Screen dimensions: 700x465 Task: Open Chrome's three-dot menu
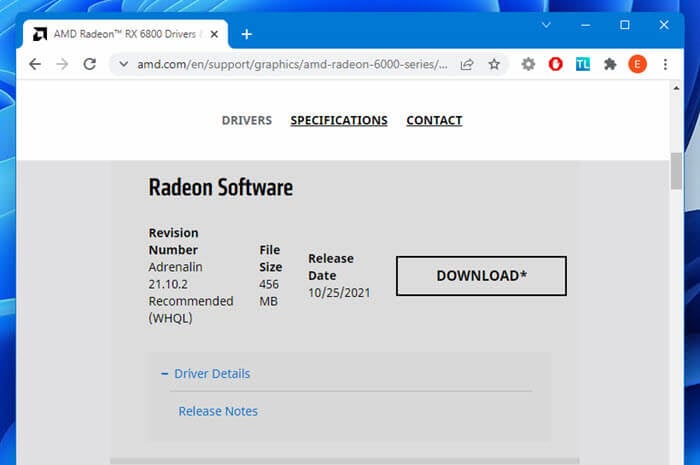pyautogui.click(x=665, y=64)
